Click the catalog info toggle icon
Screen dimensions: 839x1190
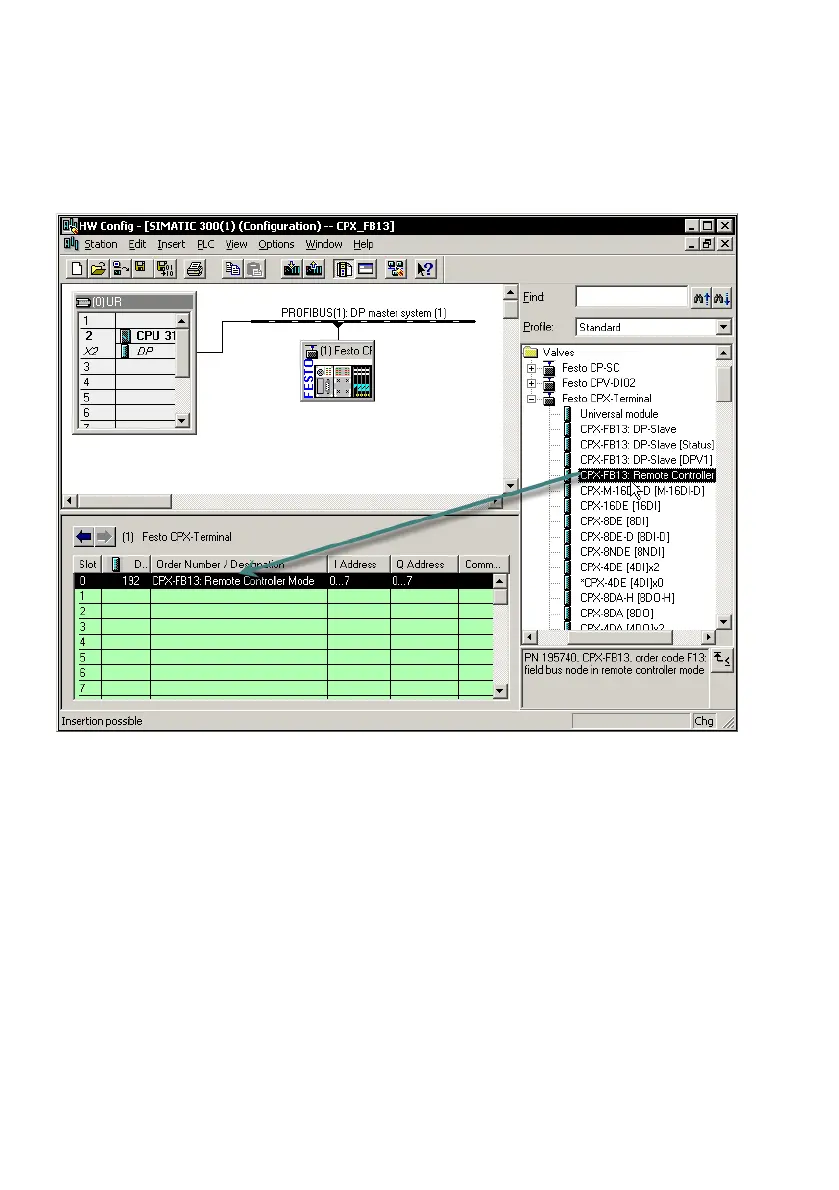723,660
